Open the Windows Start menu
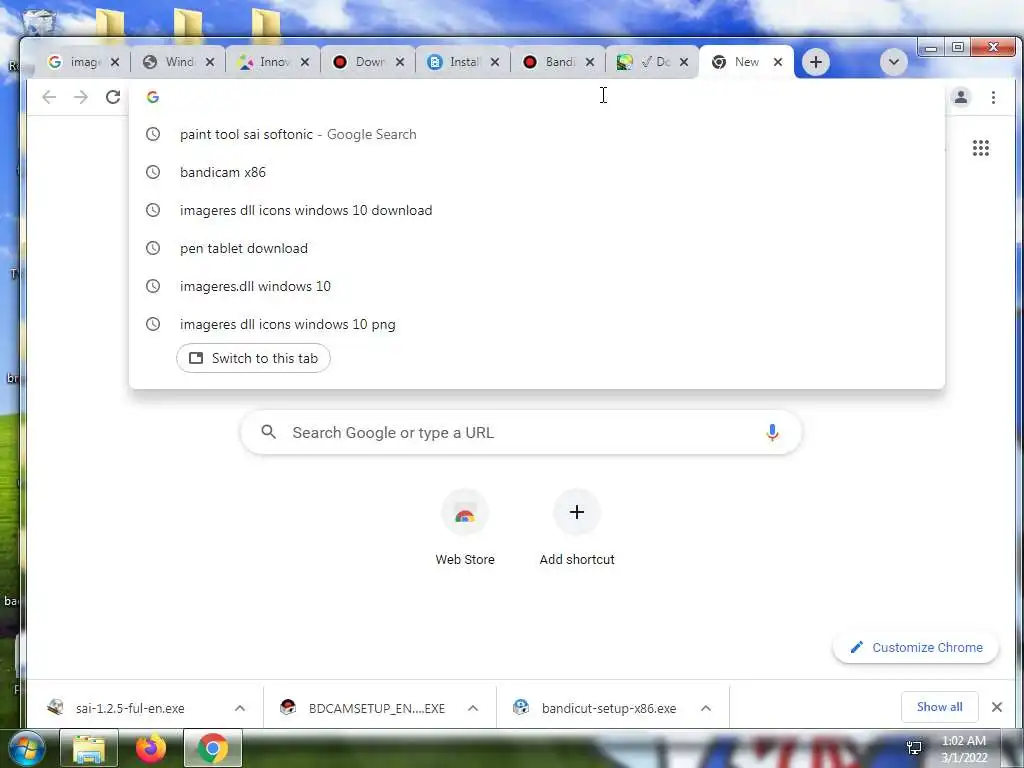Image resolution: width=1024 pixels, height=768 pixels. point(26,749)
